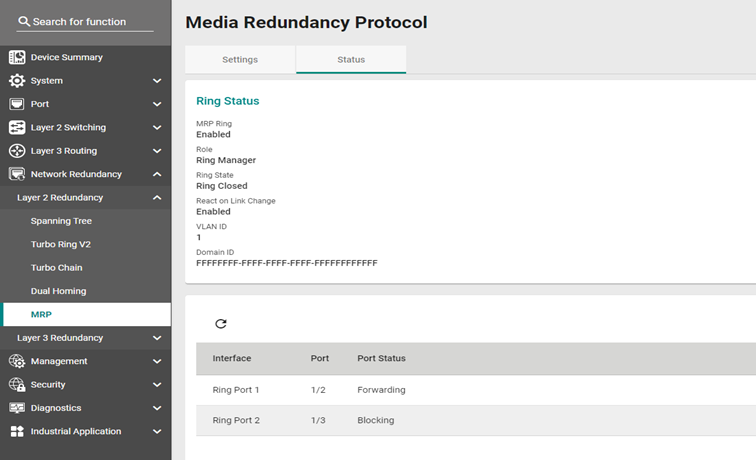Click the System gear icon
The height and width of the screenshot is (460, 756).
[x=17, y=81]
